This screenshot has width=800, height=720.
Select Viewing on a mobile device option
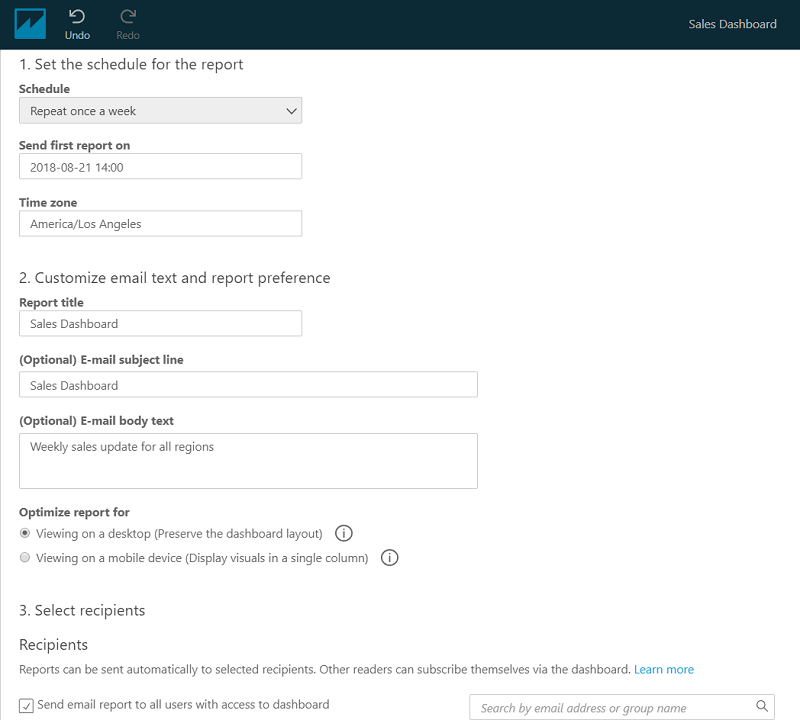point(24,558)
